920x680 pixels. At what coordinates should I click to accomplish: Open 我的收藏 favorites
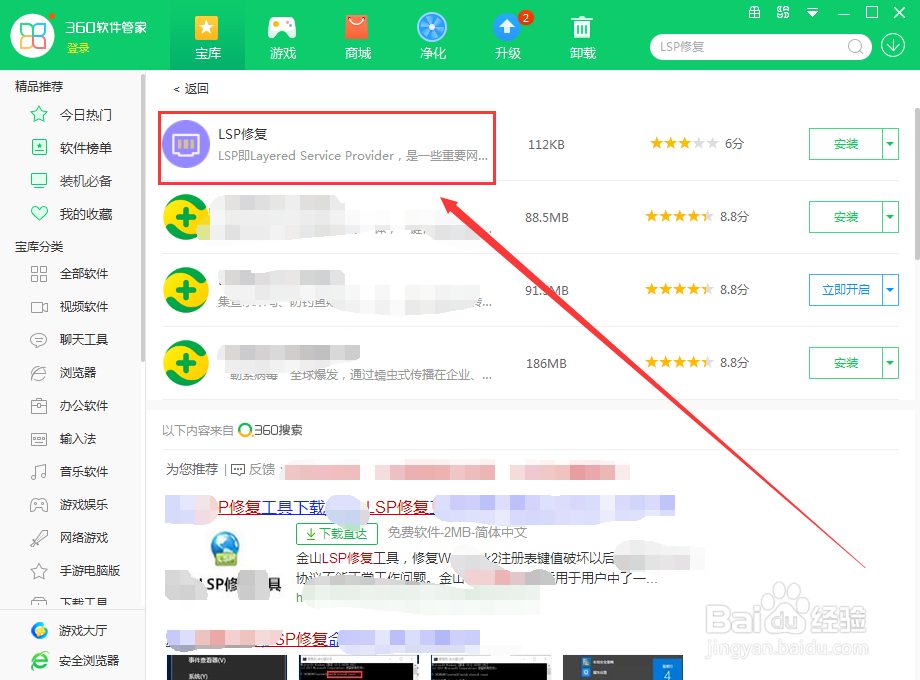[86, 214]
